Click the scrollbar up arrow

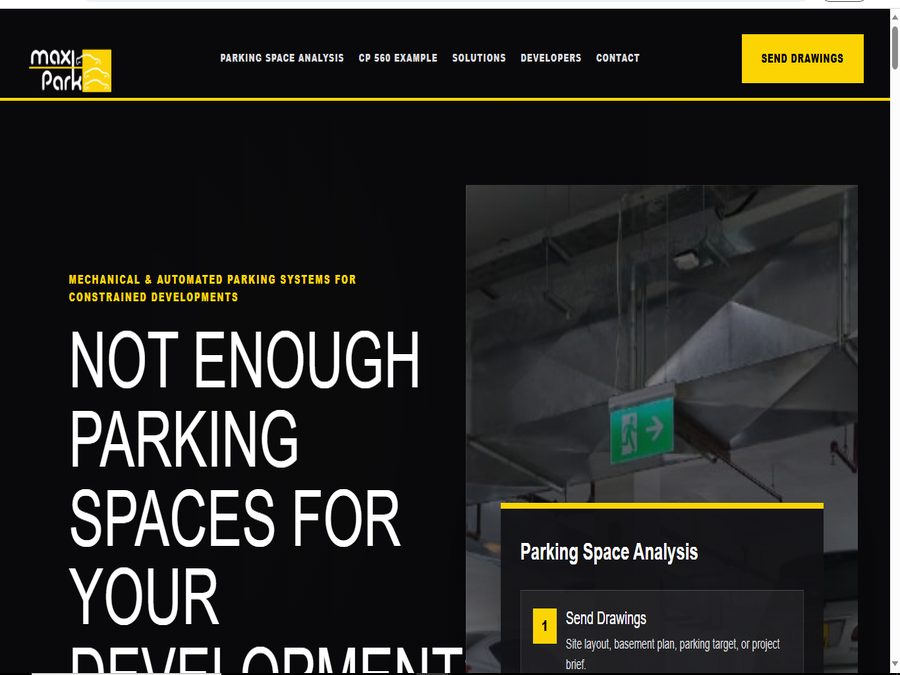click(x=895, y=17)
